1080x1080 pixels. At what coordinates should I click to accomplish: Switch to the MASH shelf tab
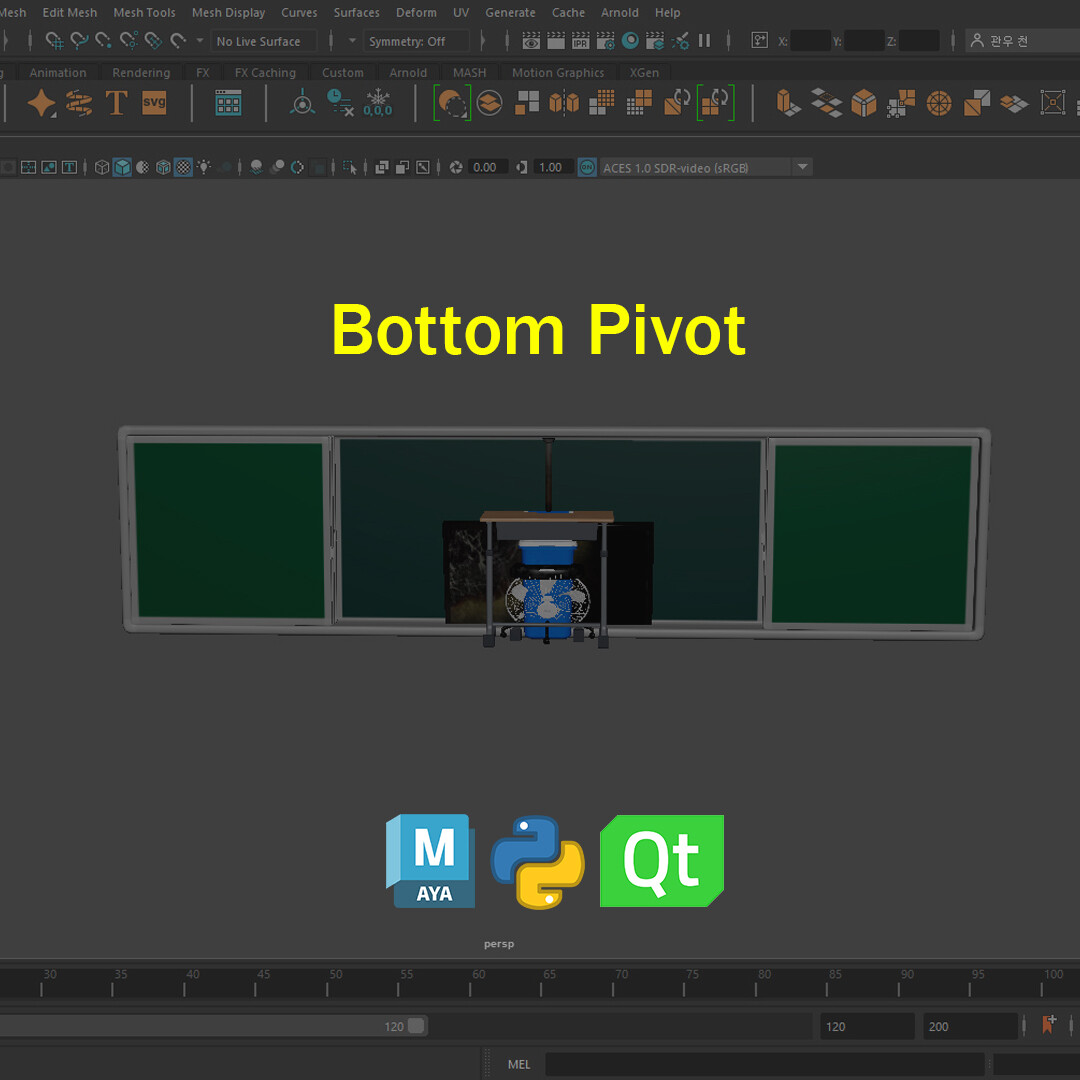point(469,72)
